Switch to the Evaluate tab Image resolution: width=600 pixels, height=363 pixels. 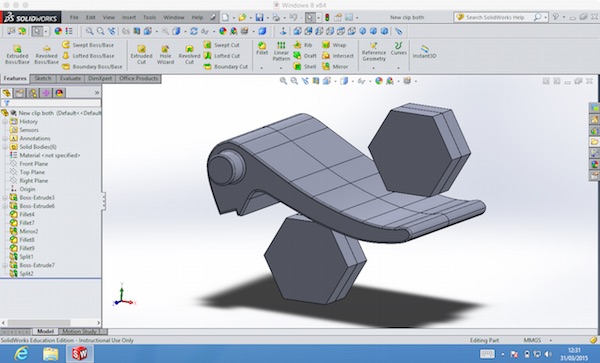pos(70,78)
